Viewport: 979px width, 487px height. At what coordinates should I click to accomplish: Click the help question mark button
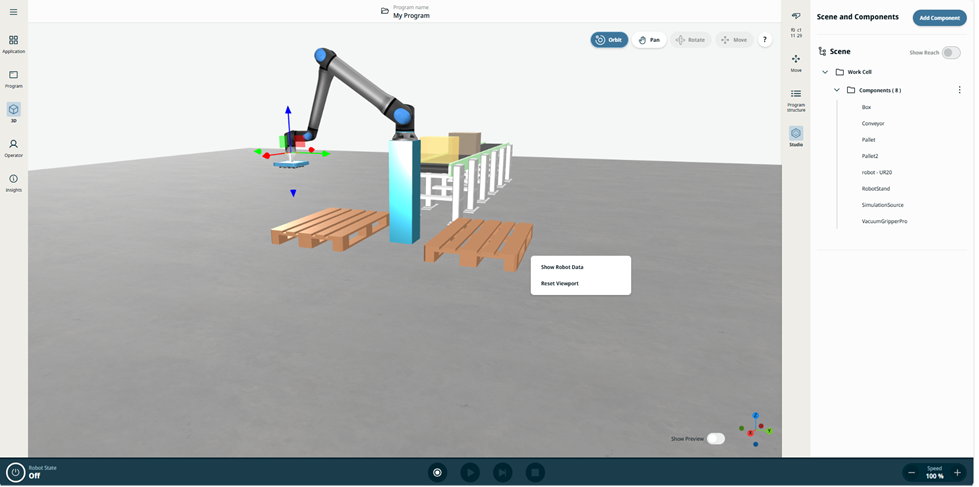[765, 40]
